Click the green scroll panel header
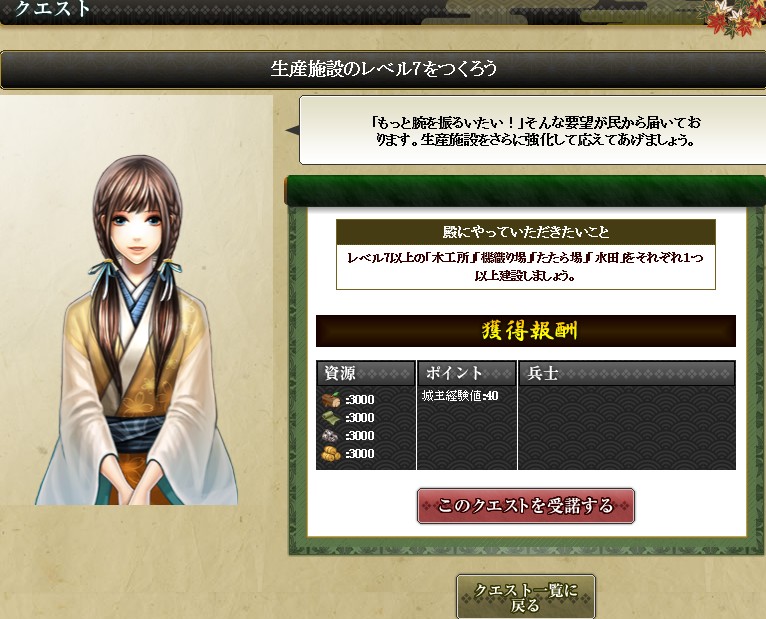This screenshot has height=619, width=766. [x=525, y=192]
